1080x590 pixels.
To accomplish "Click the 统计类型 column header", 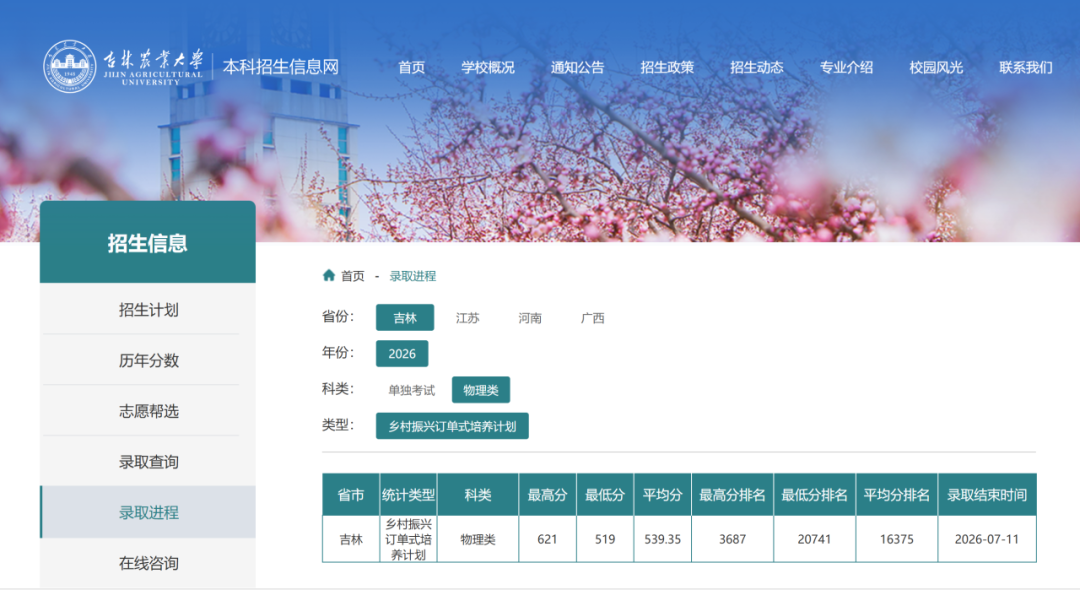I will click(408, 494).
